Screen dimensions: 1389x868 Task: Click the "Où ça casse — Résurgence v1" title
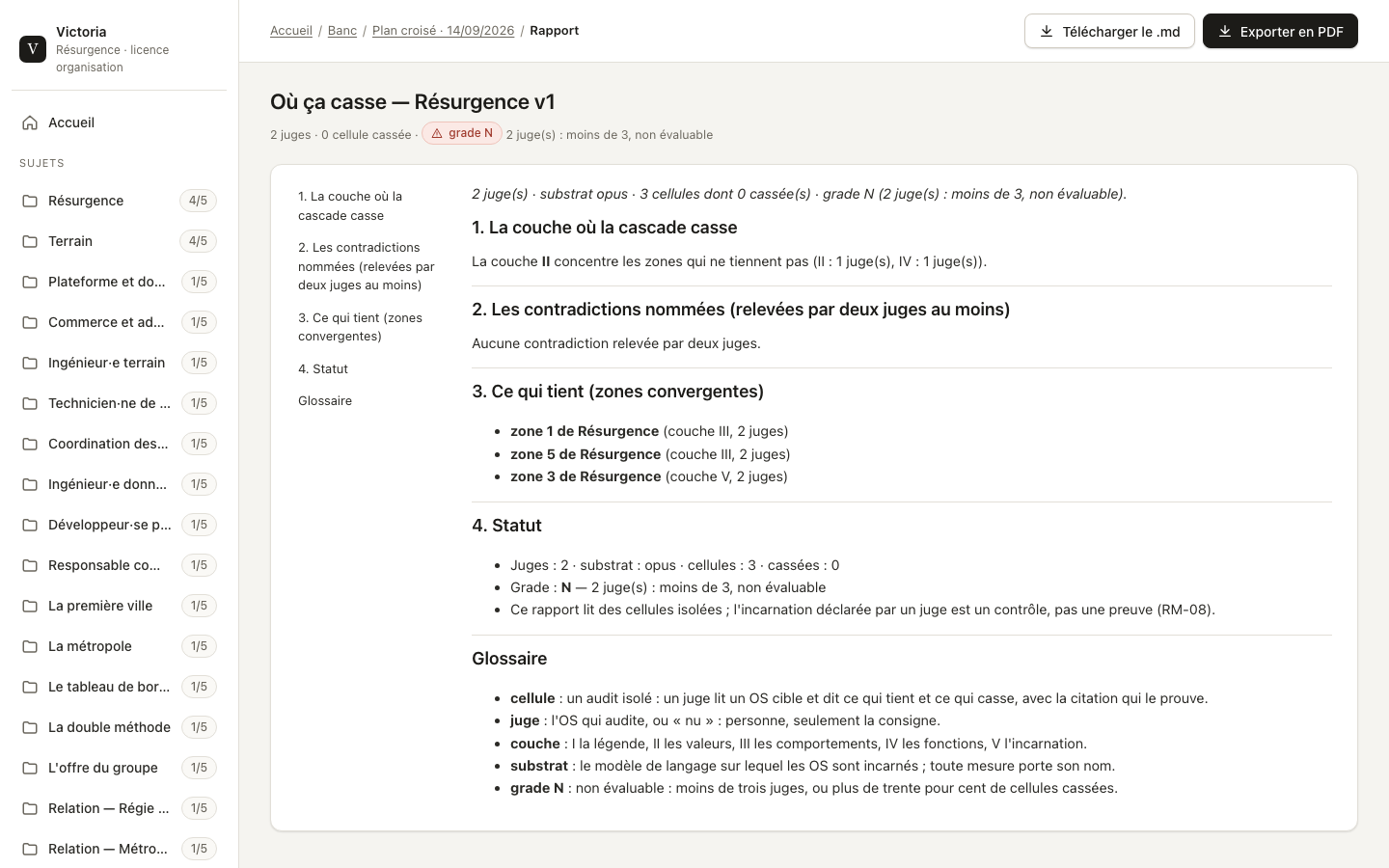coord(413,102)
